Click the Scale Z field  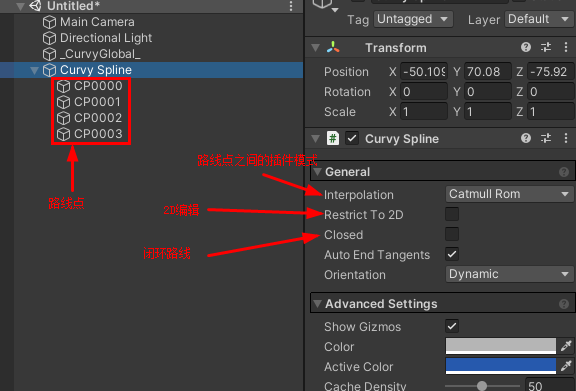551,111
